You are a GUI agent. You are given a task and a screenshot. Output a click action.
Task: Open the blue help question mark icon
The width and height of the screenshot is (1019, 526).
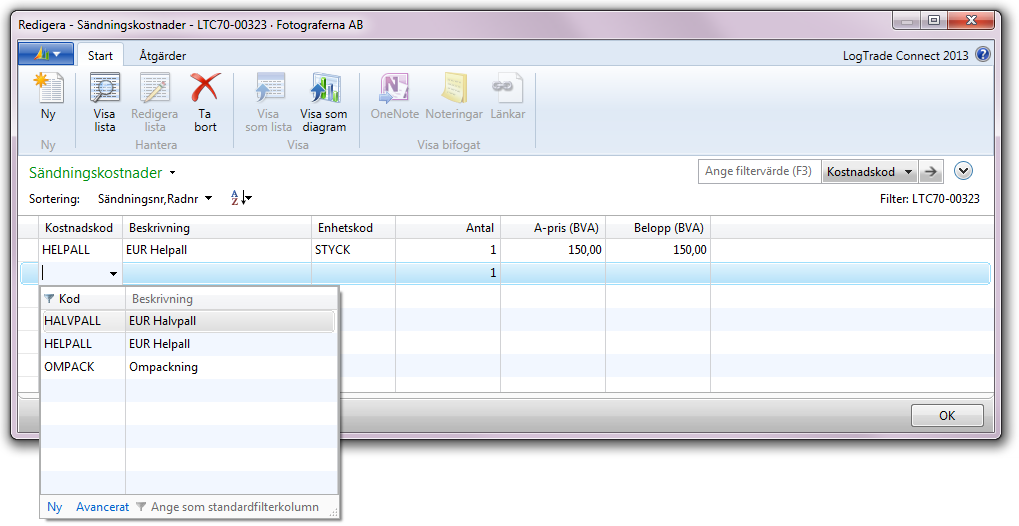pyautogui.click(x=983, y=55)
